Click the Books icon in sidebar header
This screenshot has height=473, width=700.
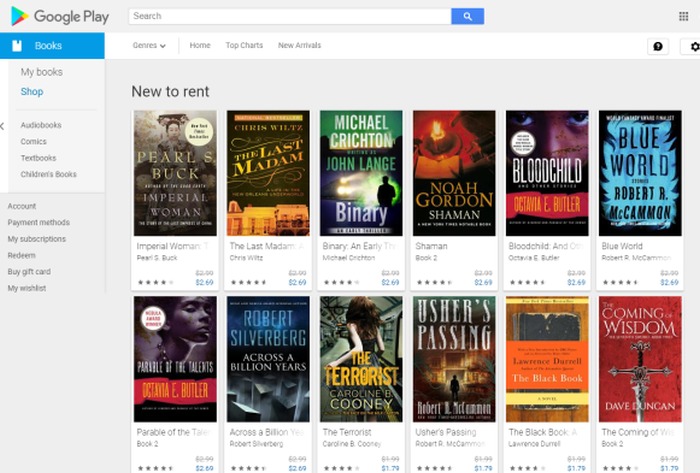[x=17, y=46]
